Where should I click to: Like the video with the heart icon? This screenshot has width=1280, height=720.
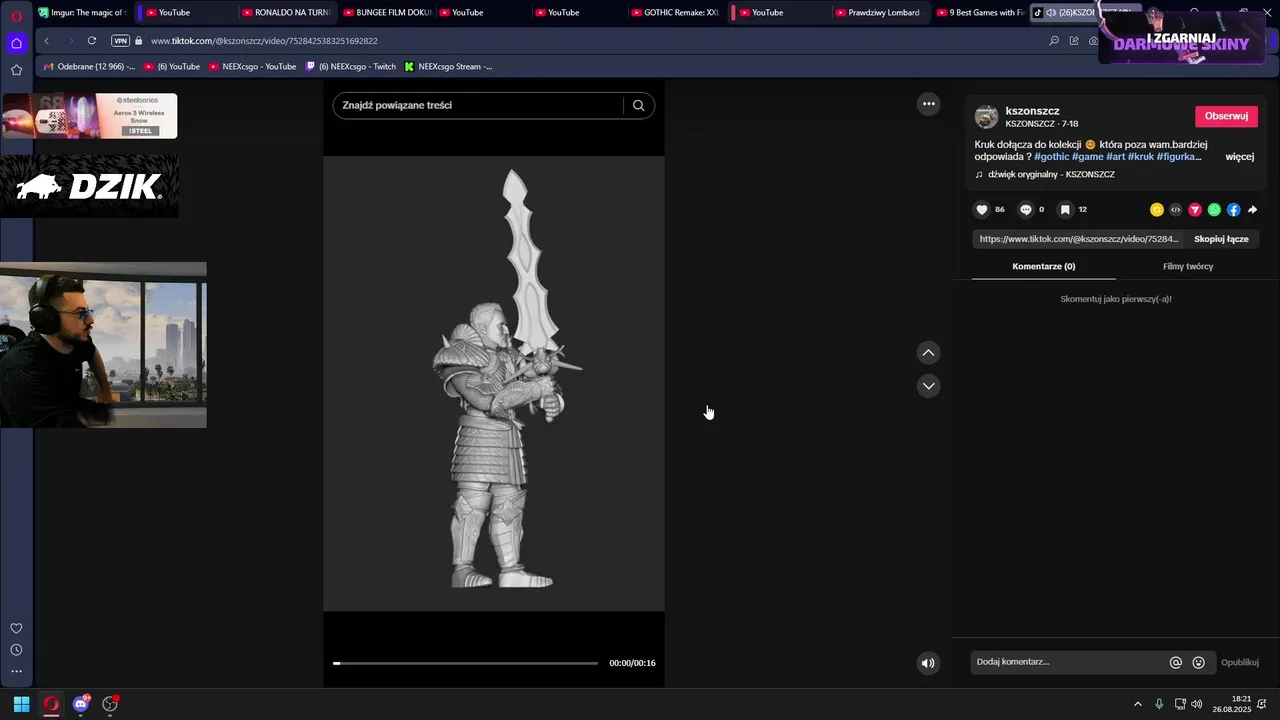pos(982,210)
